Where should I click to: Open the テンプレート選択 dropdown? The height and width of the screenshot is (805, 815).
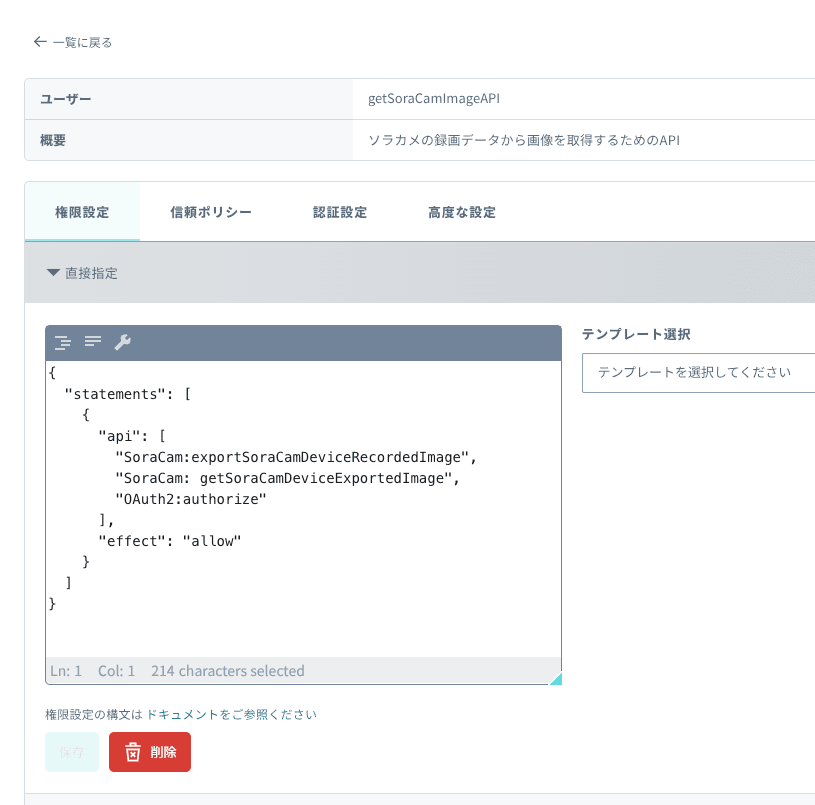[x=698, y=373]
